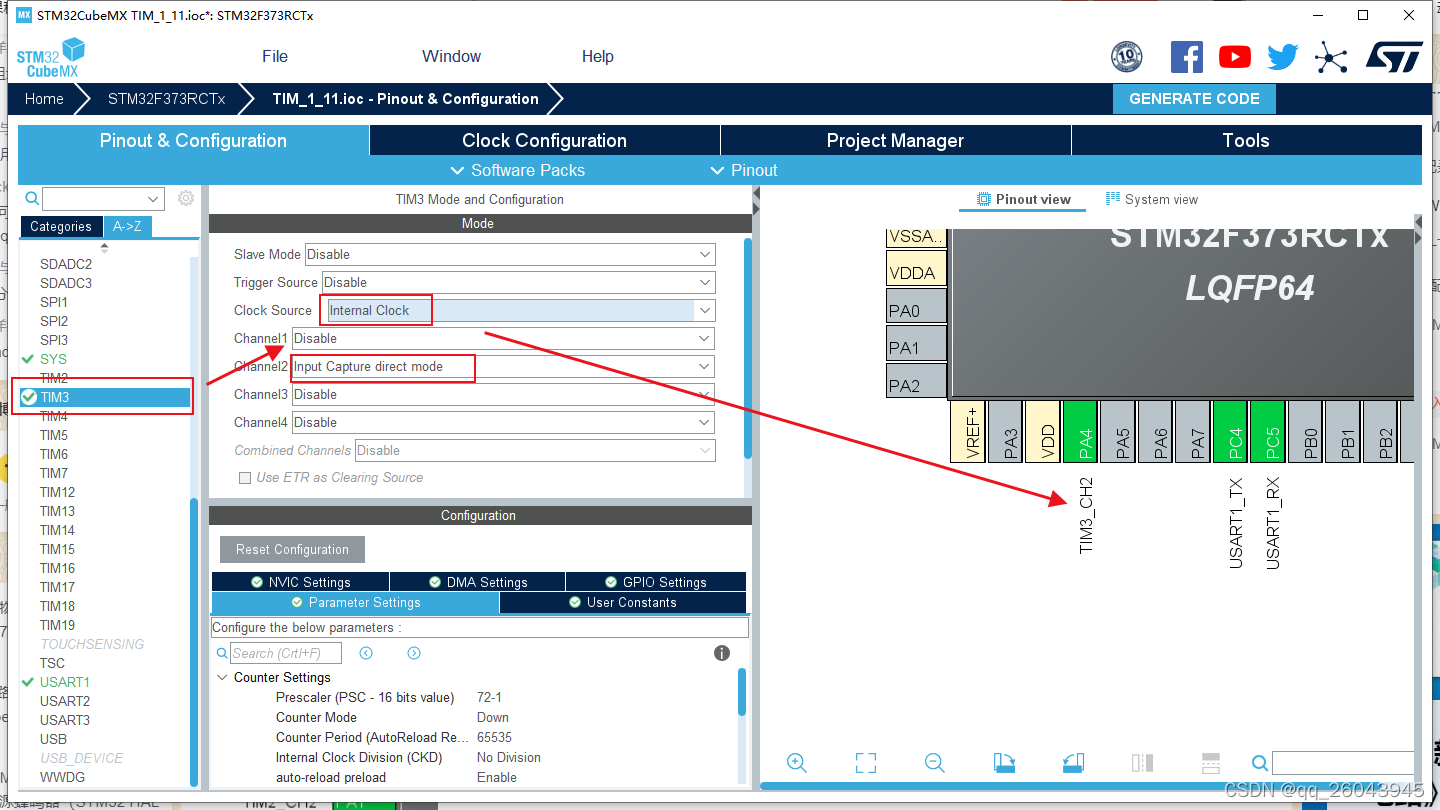Click GENERATE CODE button

[x=1194, y=99]
